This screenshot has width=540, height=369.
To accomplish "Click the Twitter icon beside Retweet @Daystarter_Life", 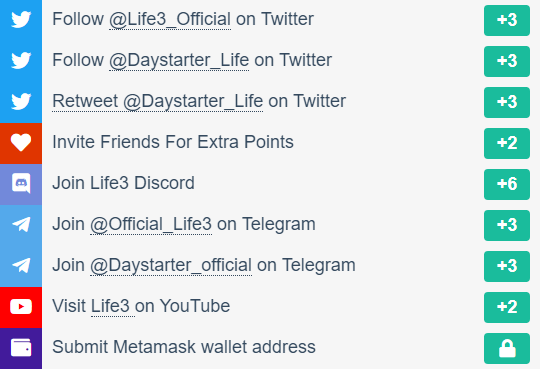I will point(21,102).
